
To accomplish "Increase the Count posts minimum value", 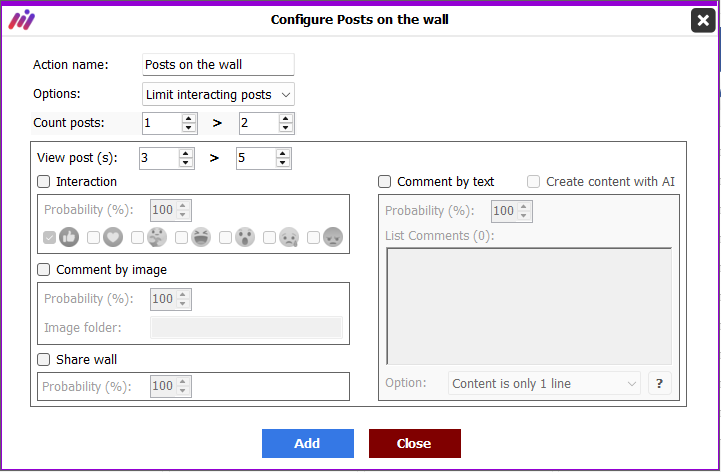I will click(x=189, y=119).
